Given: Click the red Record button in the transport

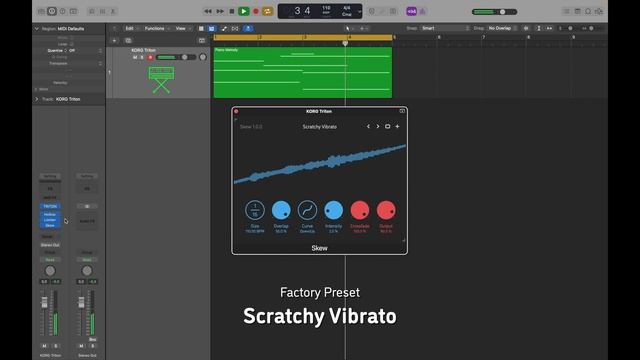Looking at the screenshot, I should click(256, 11).
